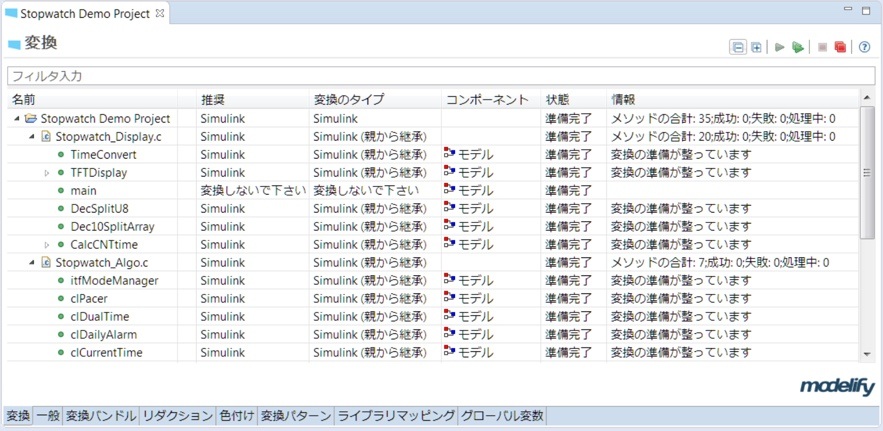Select the clCurrentTime tree row
The image size is (883, 431).
click(434, 353)
